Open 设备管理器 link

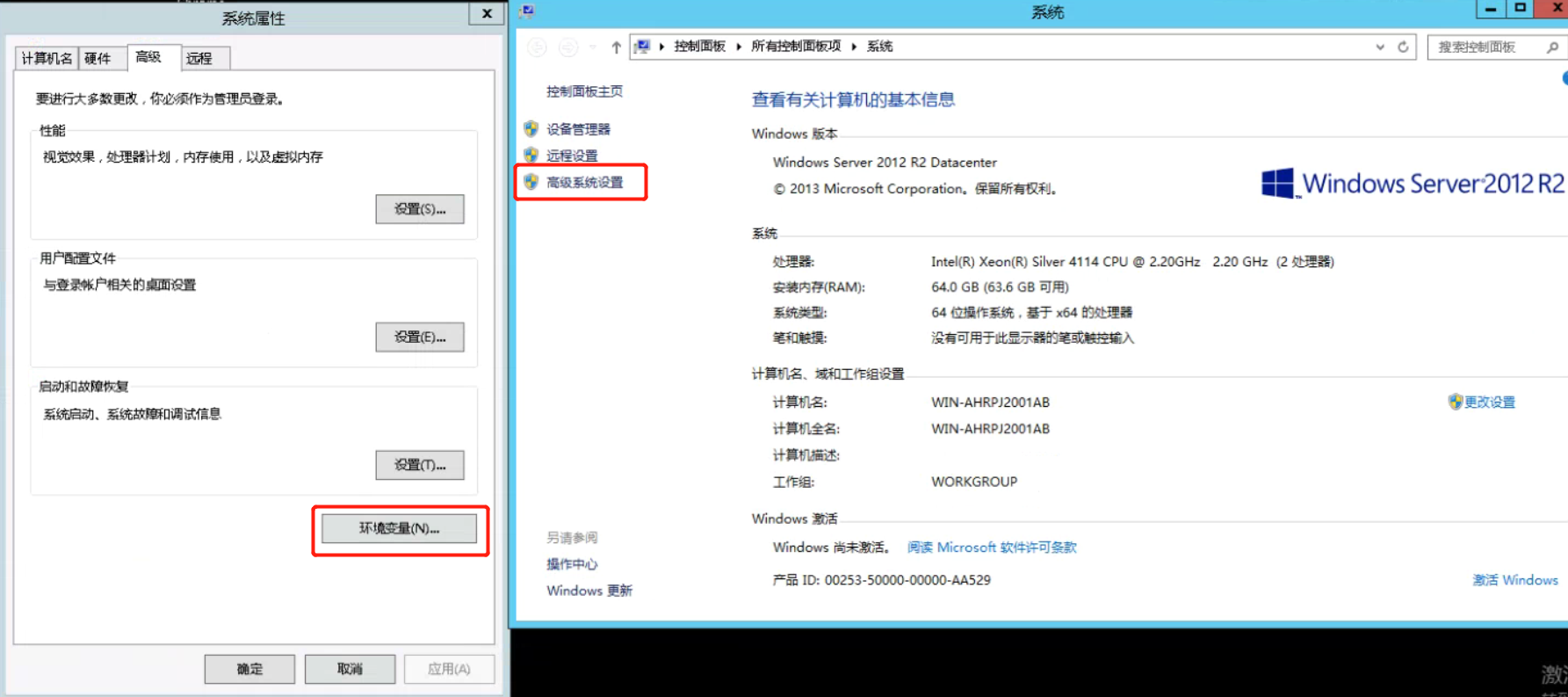pos(578,129)
